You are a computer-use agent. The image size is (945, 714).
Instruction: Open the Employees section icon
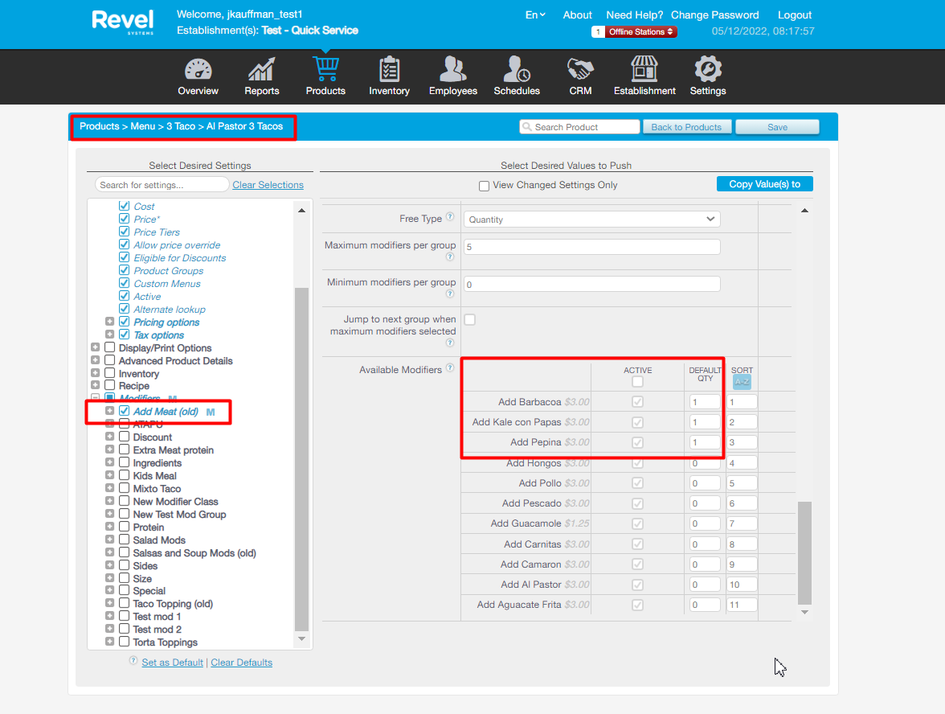(453, 70)
